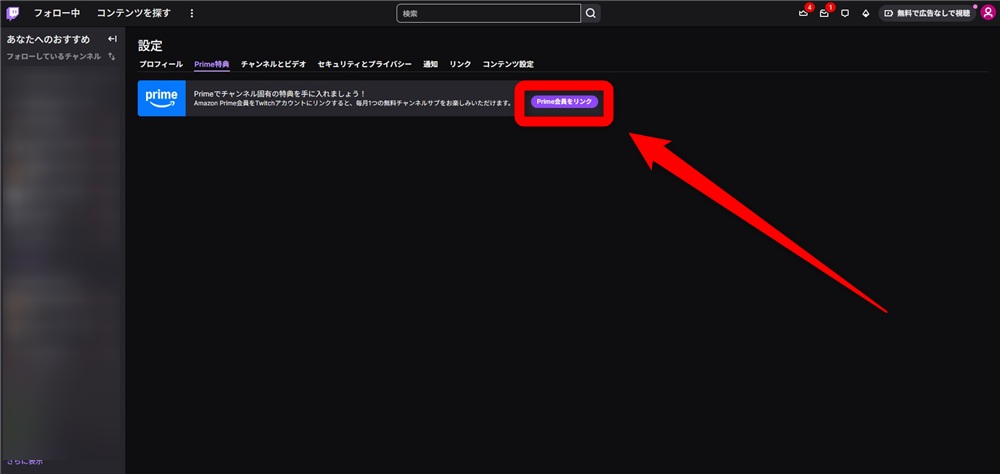Open the Twitch home logo
Viewport: 1000px width, 474px height.
point(13,13)
